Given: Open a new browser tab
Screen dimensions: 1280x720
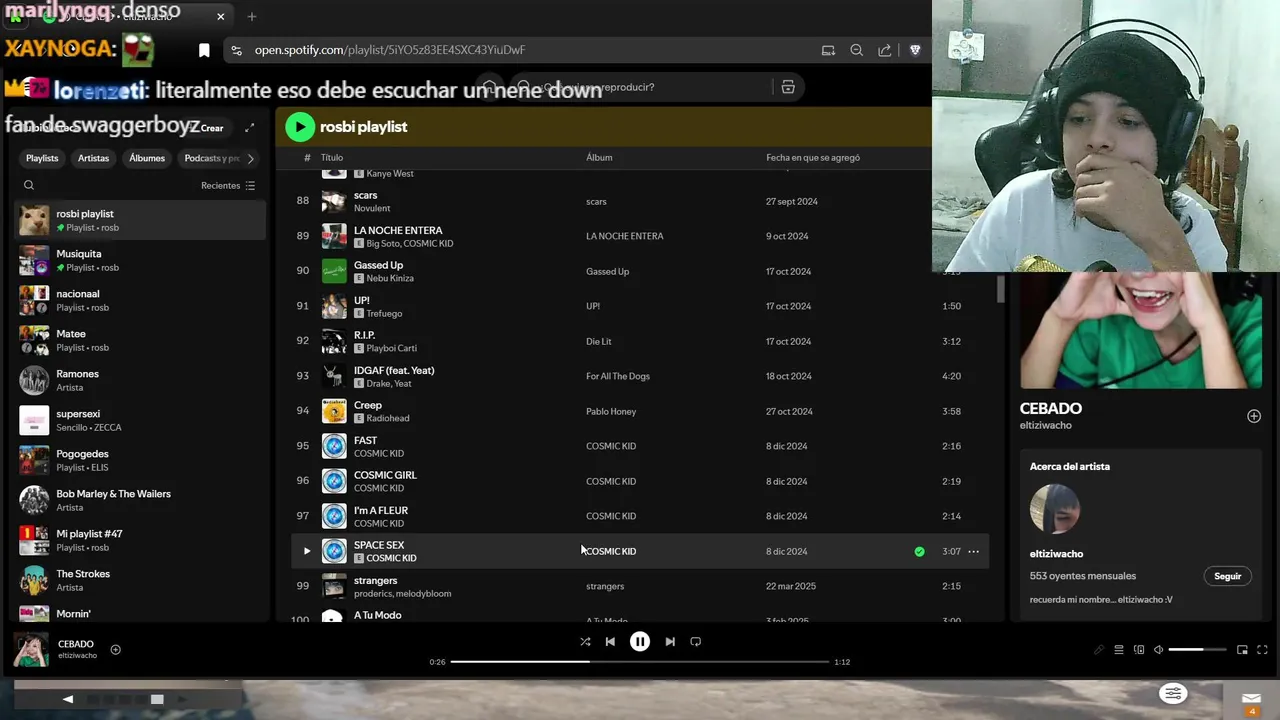Looking at the screenshot, I should point(252,16).
